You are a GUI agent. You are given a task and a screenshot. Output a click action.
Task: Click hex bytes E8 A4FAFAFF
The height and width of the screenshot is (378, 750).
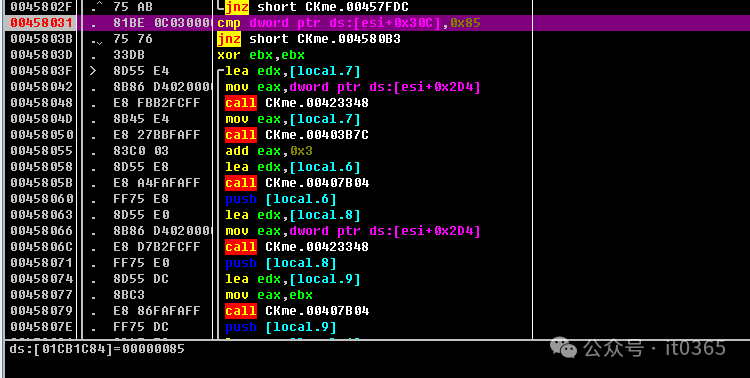[x=156, y=183]
